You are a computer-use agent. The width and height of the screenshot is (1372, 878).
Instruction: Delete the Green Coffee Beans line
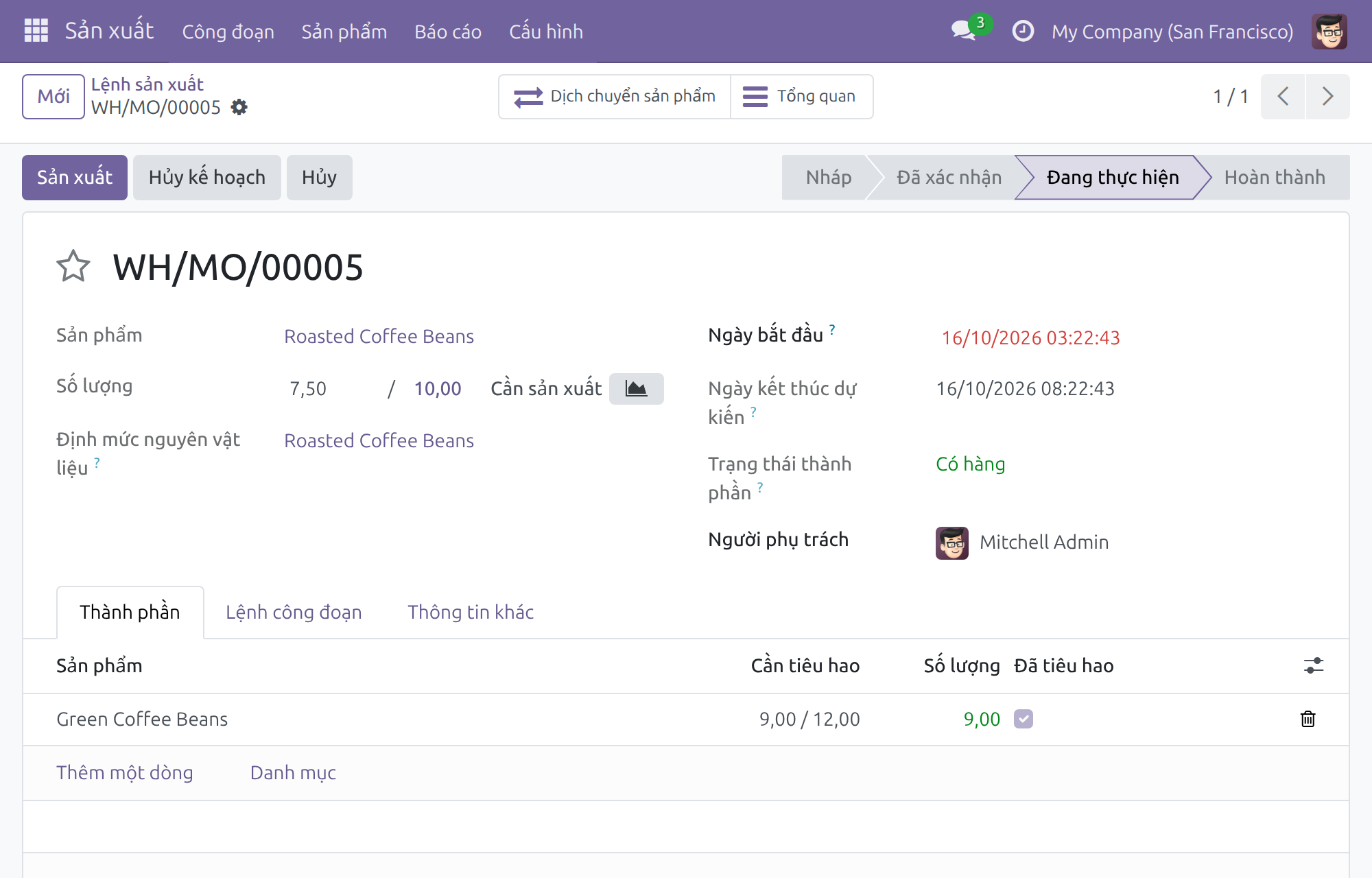(x=1308, y=719)
